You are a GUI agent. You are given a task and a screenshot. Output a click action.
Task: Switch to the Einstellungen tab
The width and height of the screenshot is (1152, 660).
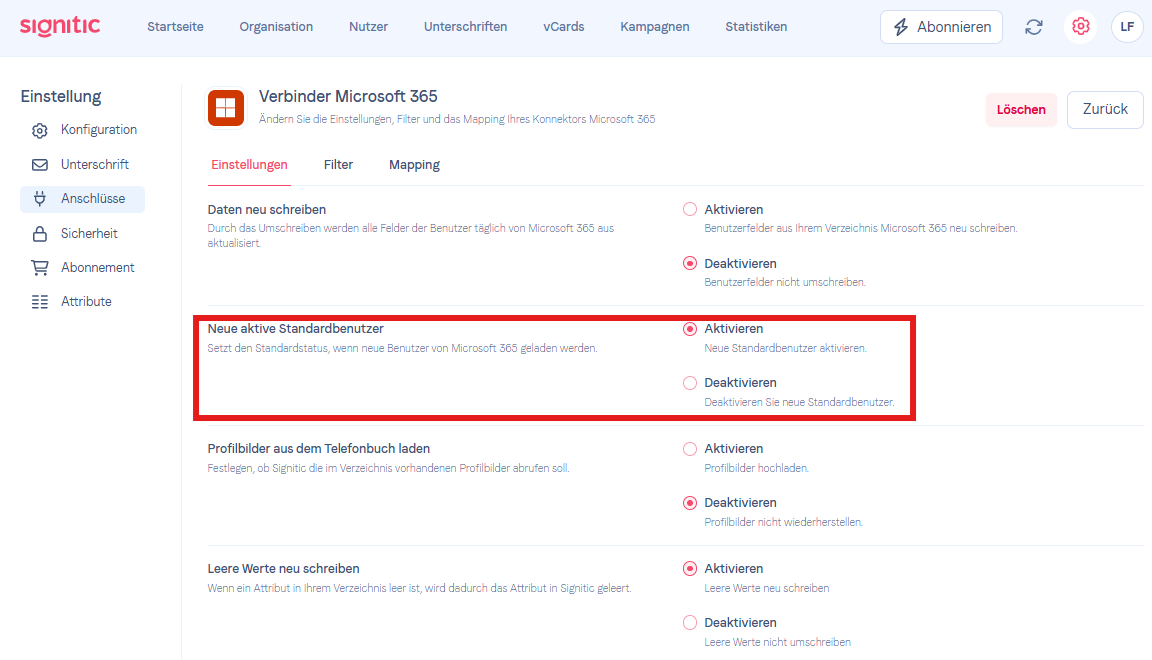point(249,165)
